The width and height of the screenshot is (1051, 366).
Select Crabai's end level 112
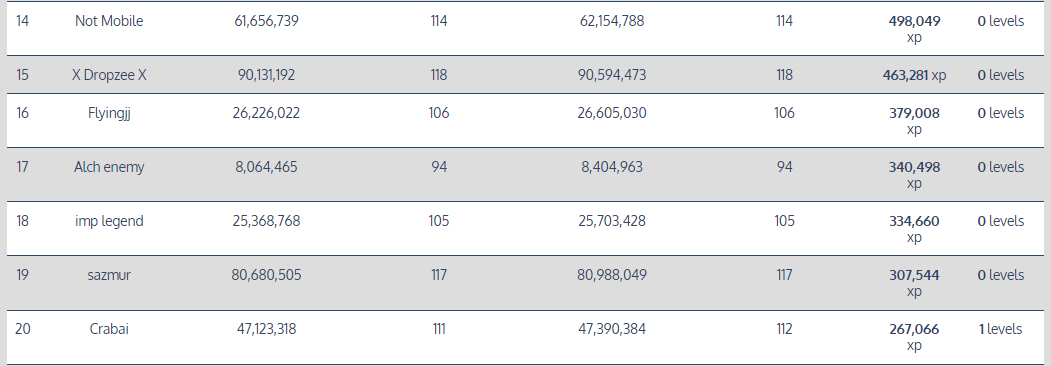pyautogui.click(x=784, y=329)
